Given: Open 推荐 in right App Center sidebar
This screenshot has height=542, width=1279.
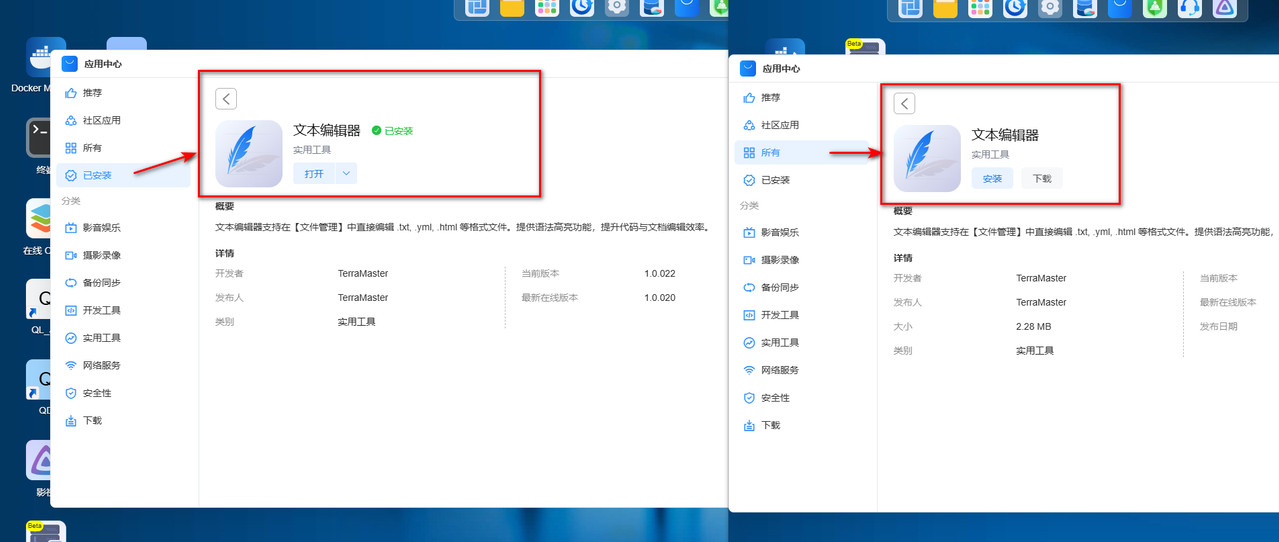Looking at the screenshot, I should coord(802,98).
